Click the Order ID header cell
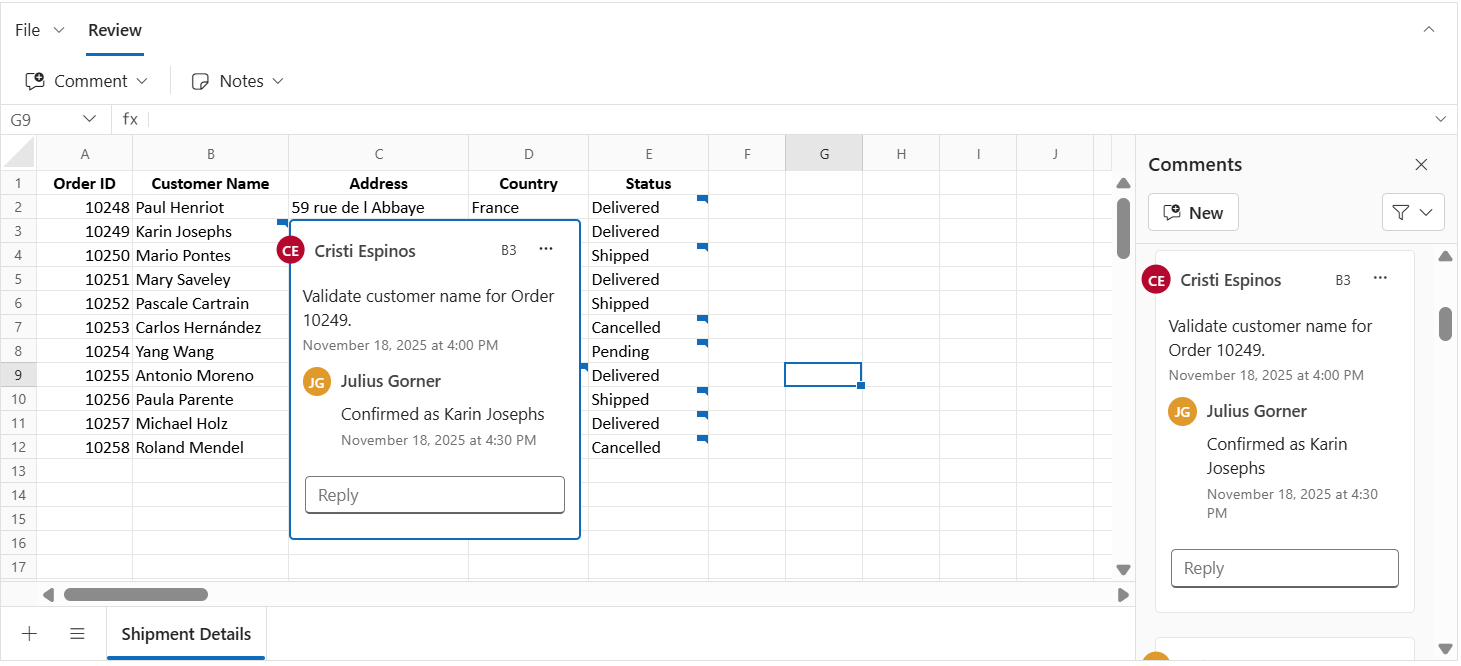Image resolution: width=1461 pixels, height=666 pixels. pyautogui.click(x=85, y=183)
